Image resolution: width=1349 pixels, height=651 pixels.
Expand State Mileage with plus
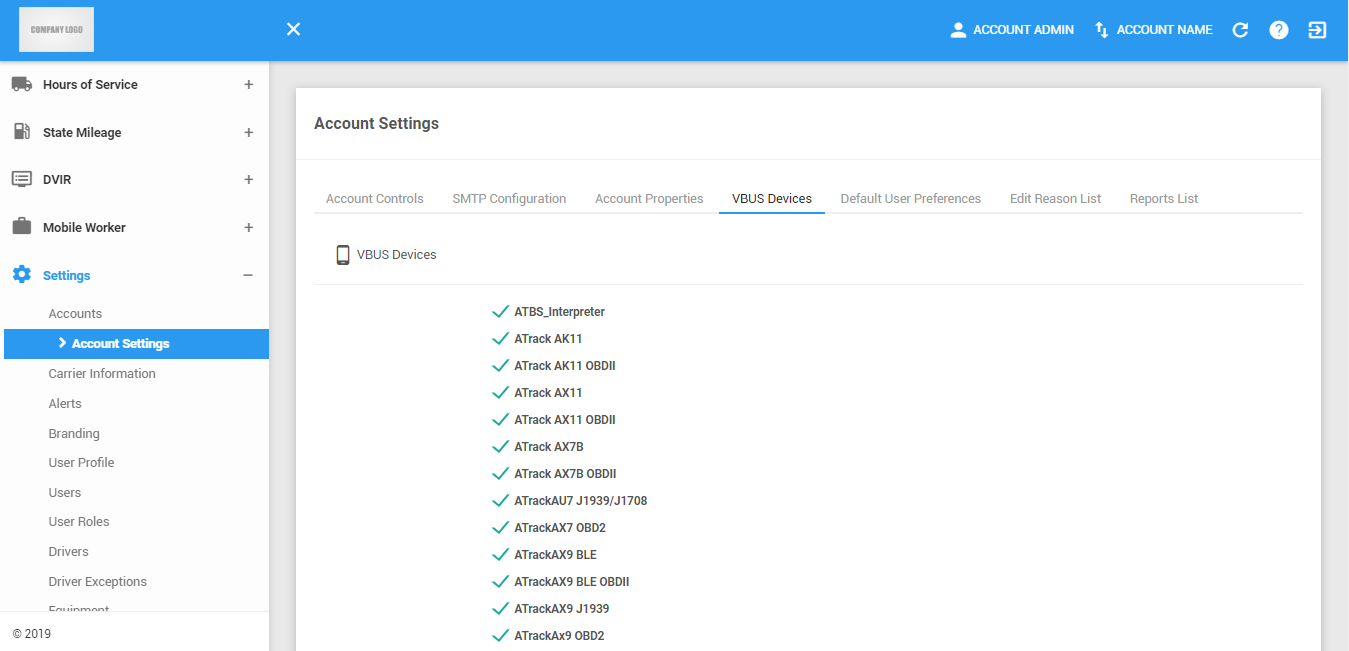pyautogui.click(x=248, y=132)
